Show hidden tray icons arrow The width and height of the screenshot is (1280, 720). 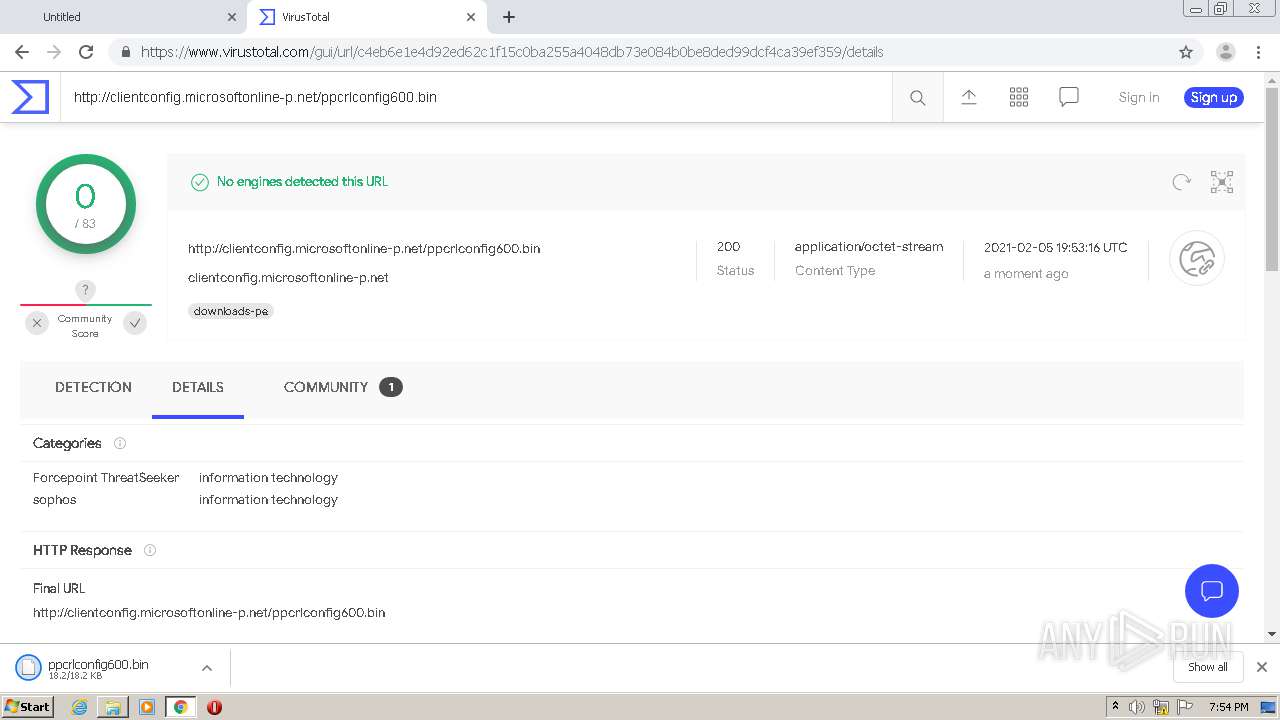click(1115, 706)
